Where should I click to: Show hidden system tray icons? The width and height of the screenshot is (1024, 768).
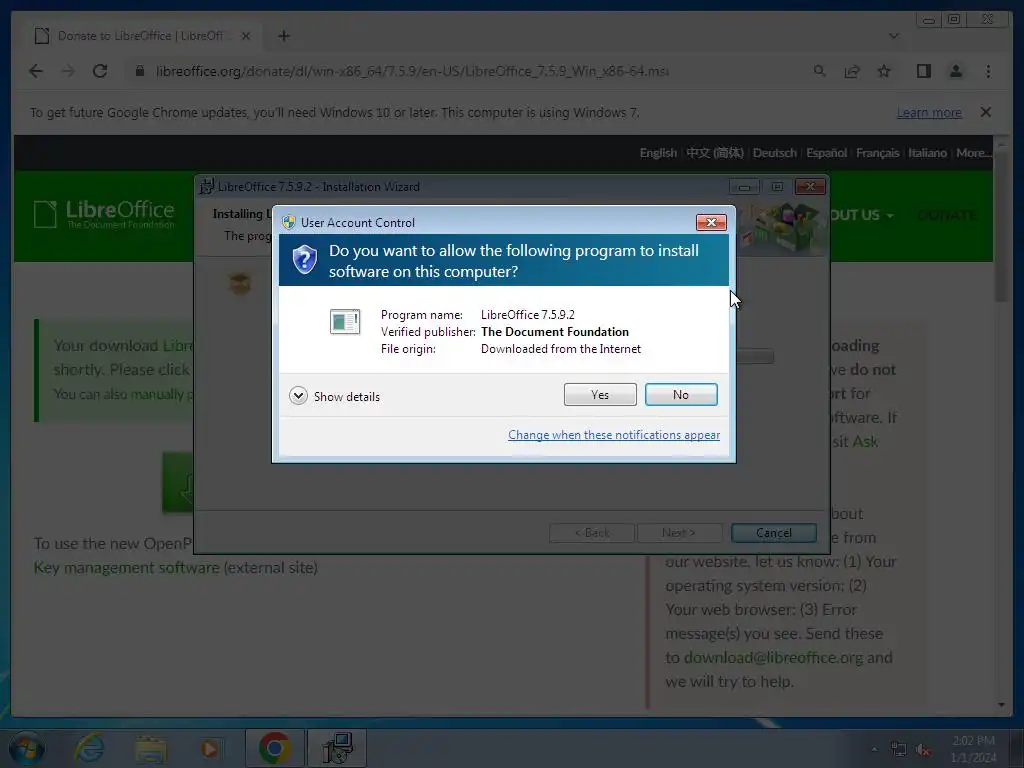pos(874,749)
